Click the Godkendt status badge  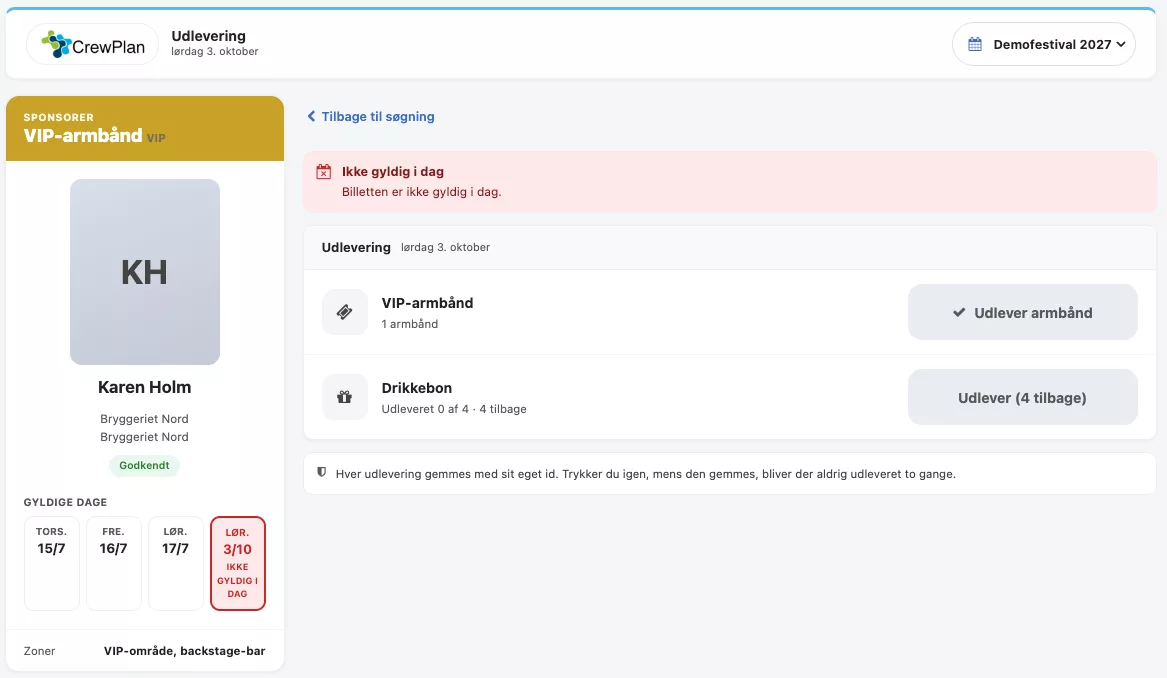[x=144, y=465]
